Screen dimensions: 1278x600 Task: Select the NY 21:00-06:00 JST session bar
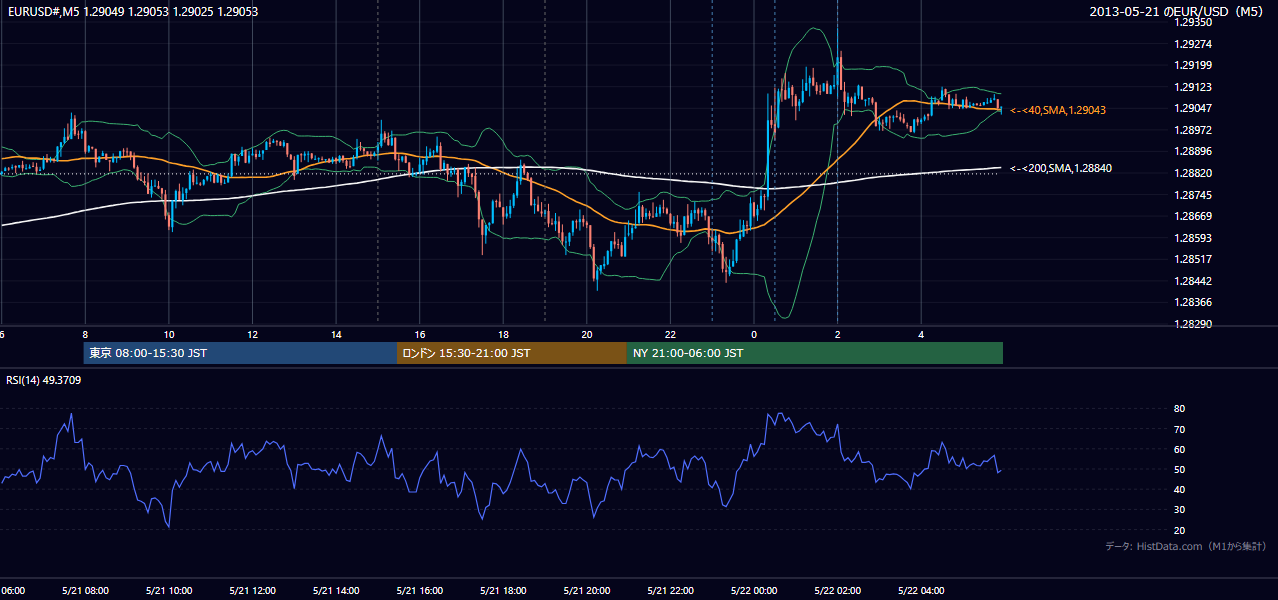815,353
